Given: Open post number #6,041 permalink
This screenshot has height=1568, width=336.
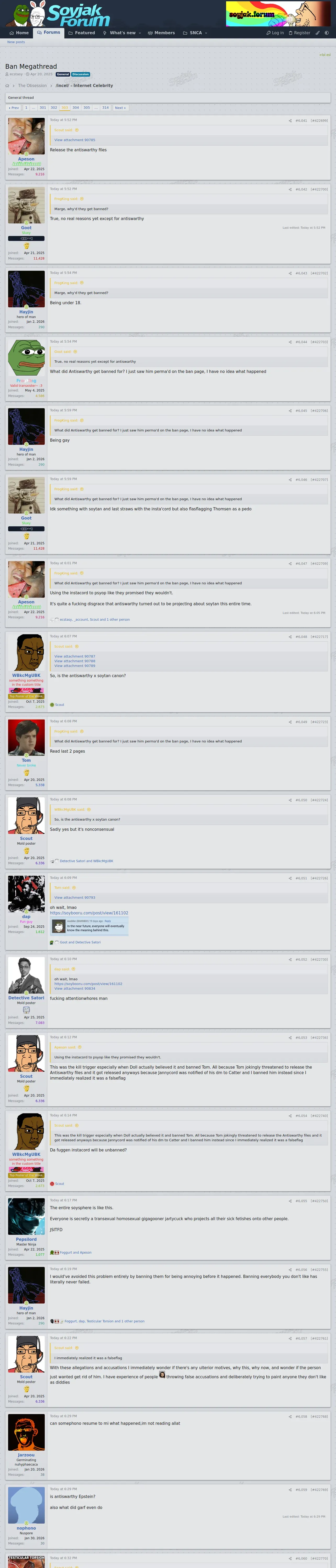Looking at the screenshot, I should (x=301, y=120).
